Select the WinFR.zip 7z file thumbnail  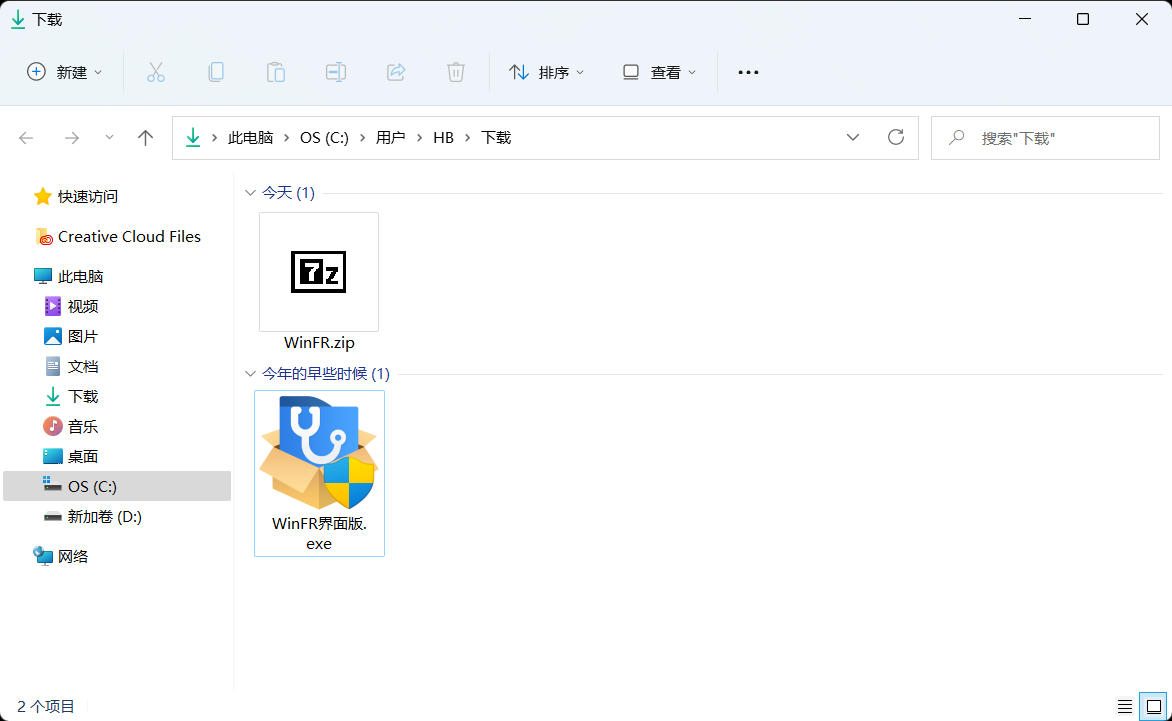[x=318, y=272]
